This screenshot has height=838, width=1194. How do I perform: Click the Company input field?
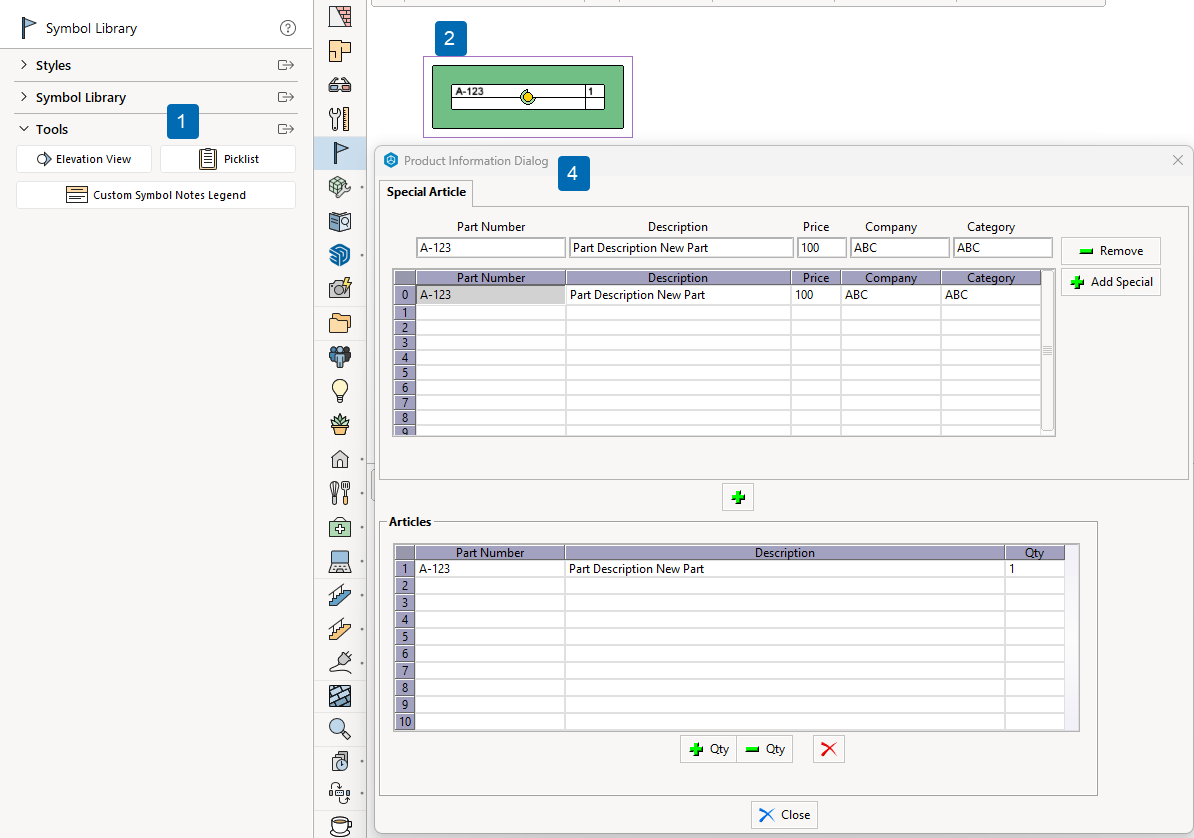point(900,248)
